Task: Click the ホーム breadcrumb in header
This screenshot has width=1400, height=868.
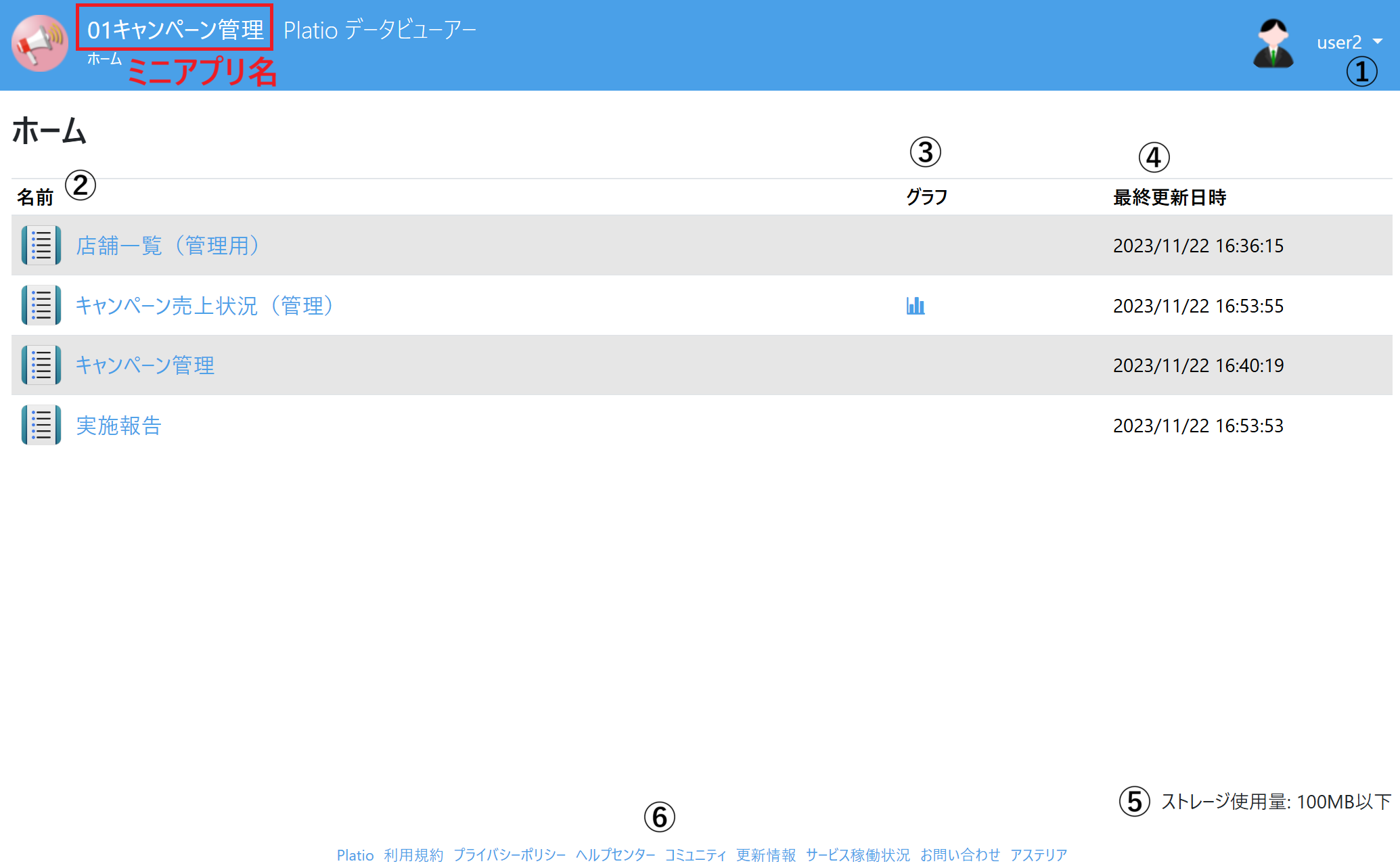Action: coord(104,59)
